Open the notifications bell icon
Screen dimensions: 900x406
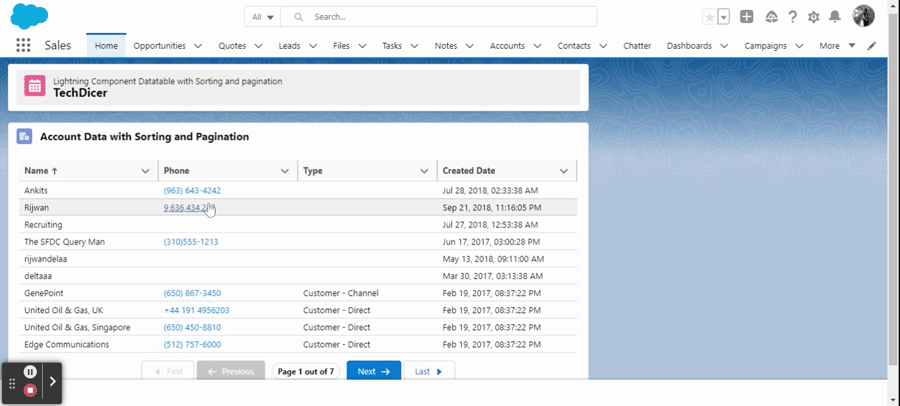tap(835, 17)
